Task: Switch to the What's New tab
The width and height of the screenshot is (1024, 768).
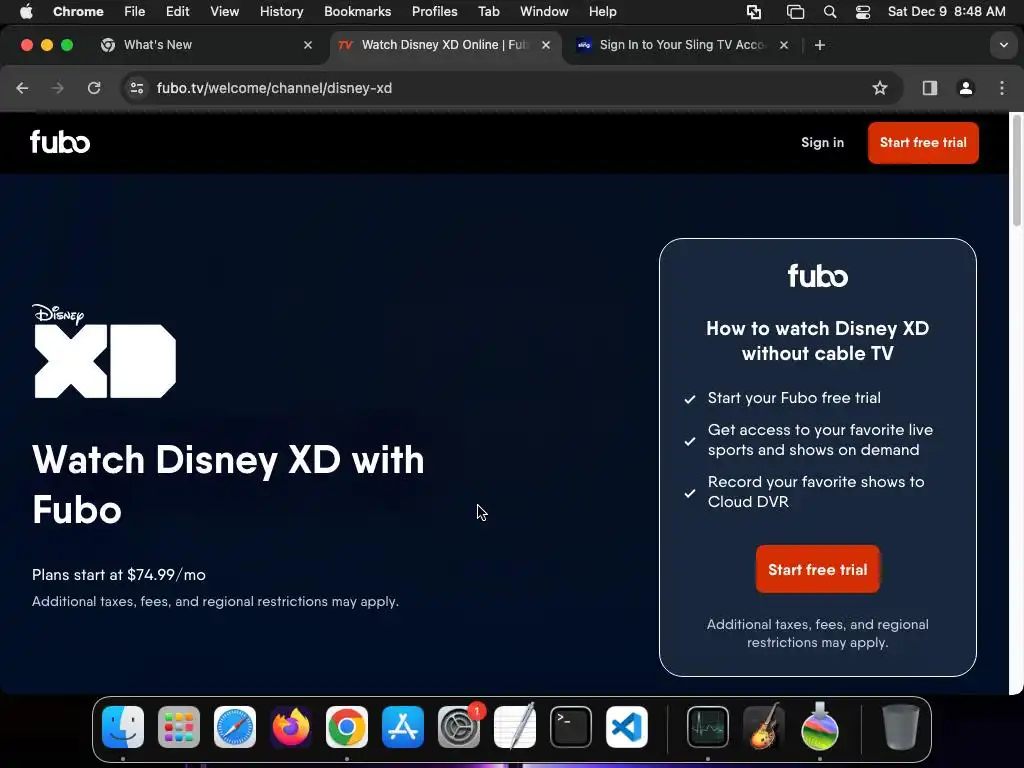Action: point(208,45)
